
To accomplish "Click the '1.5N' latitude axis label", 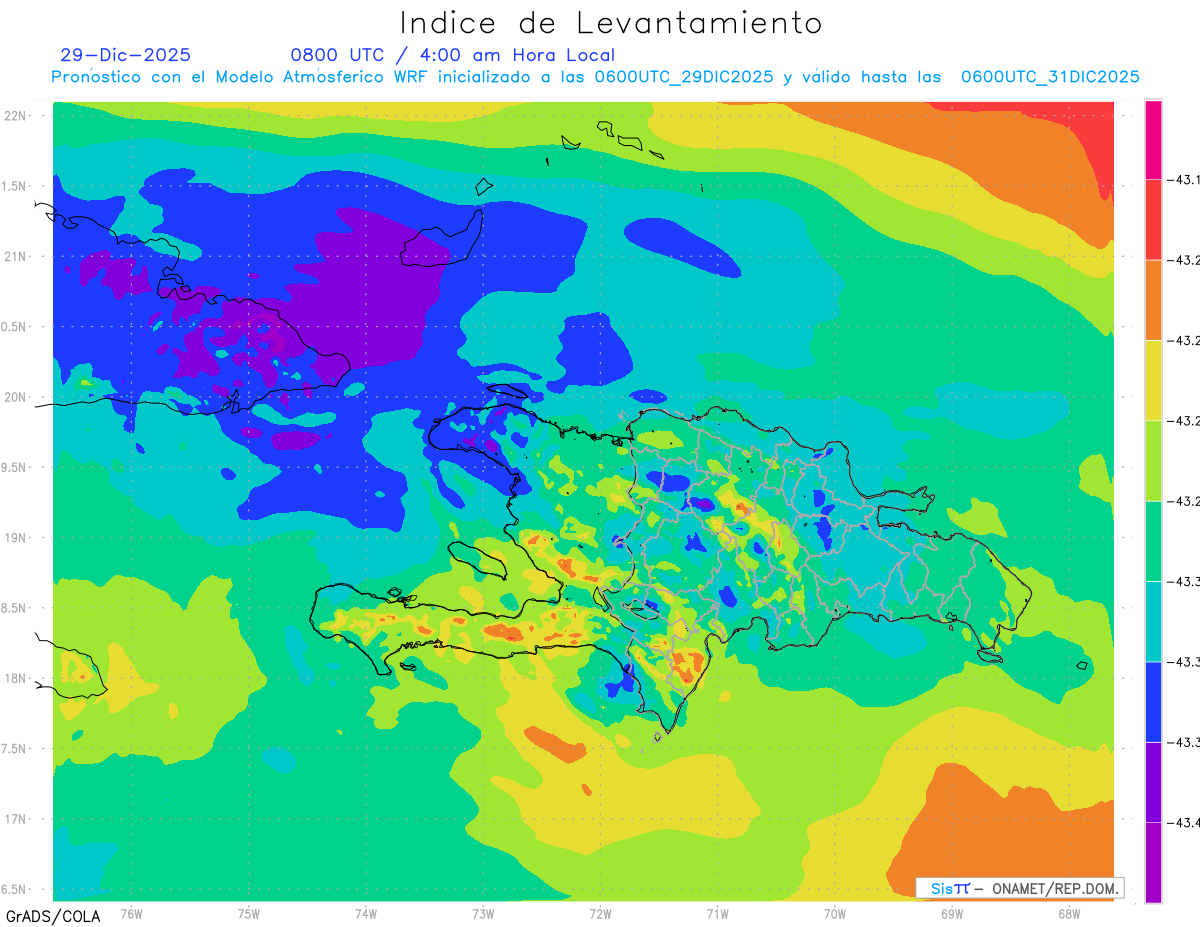I will click(x=15, y=186).
